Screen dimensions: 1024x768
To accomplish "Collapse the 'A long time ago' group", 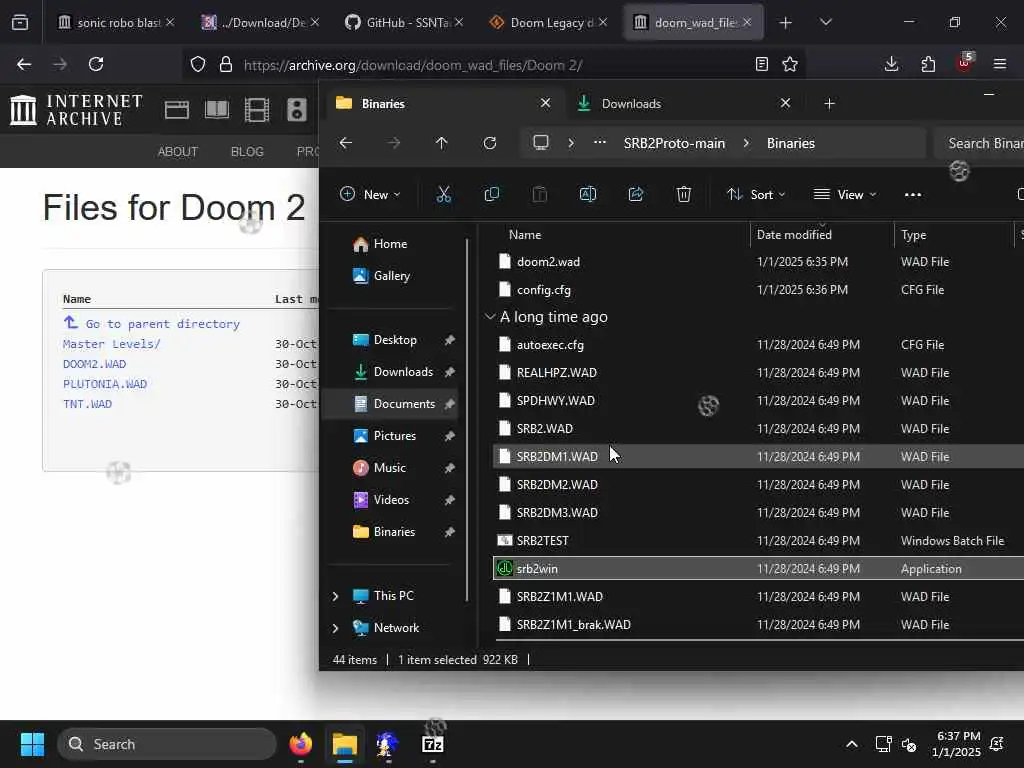I will tap(490, 317).
